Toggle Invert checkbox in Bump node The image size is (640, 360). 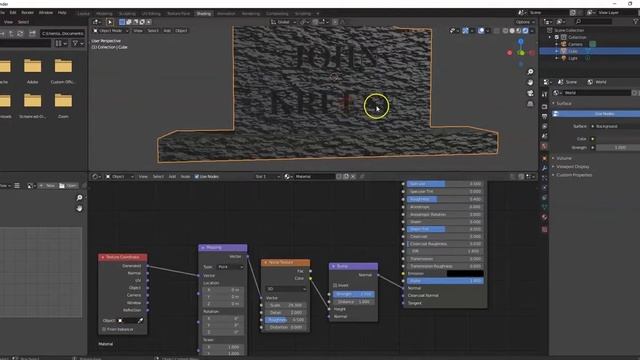pyautogui.click(x=335, y=285)
